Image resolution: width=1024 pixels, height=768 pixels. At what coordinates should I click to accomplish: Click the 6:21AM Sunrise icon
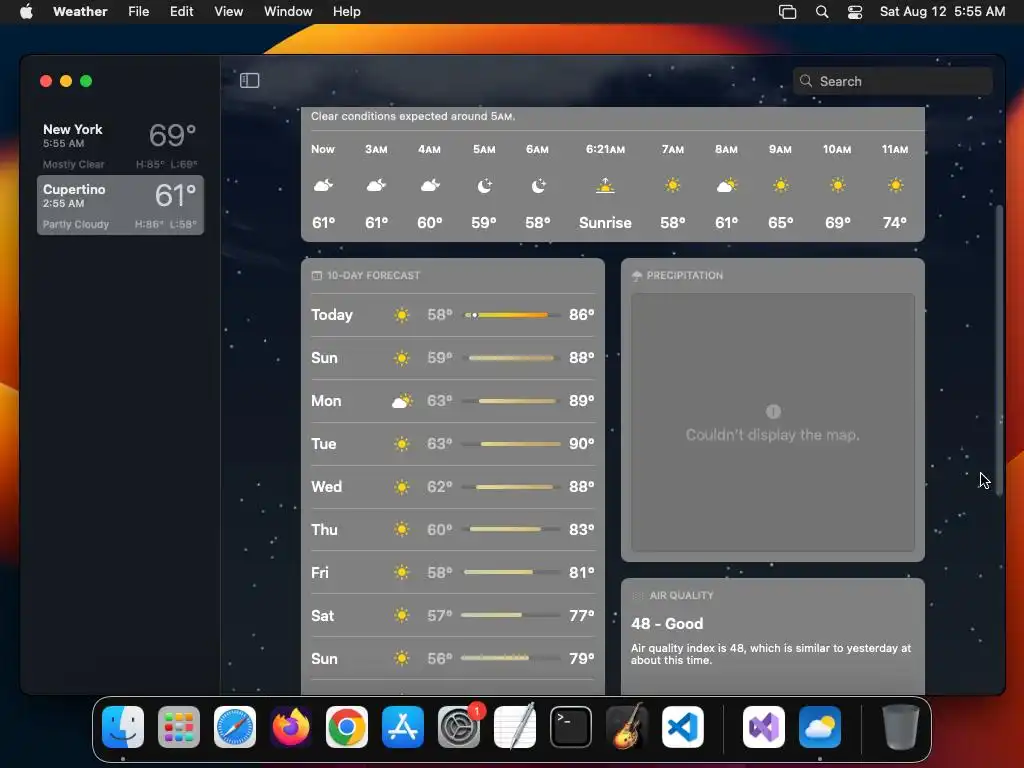(605, 186)
